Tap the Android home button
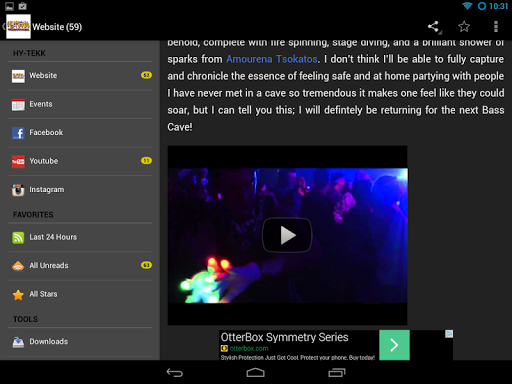 click(256, 373)
